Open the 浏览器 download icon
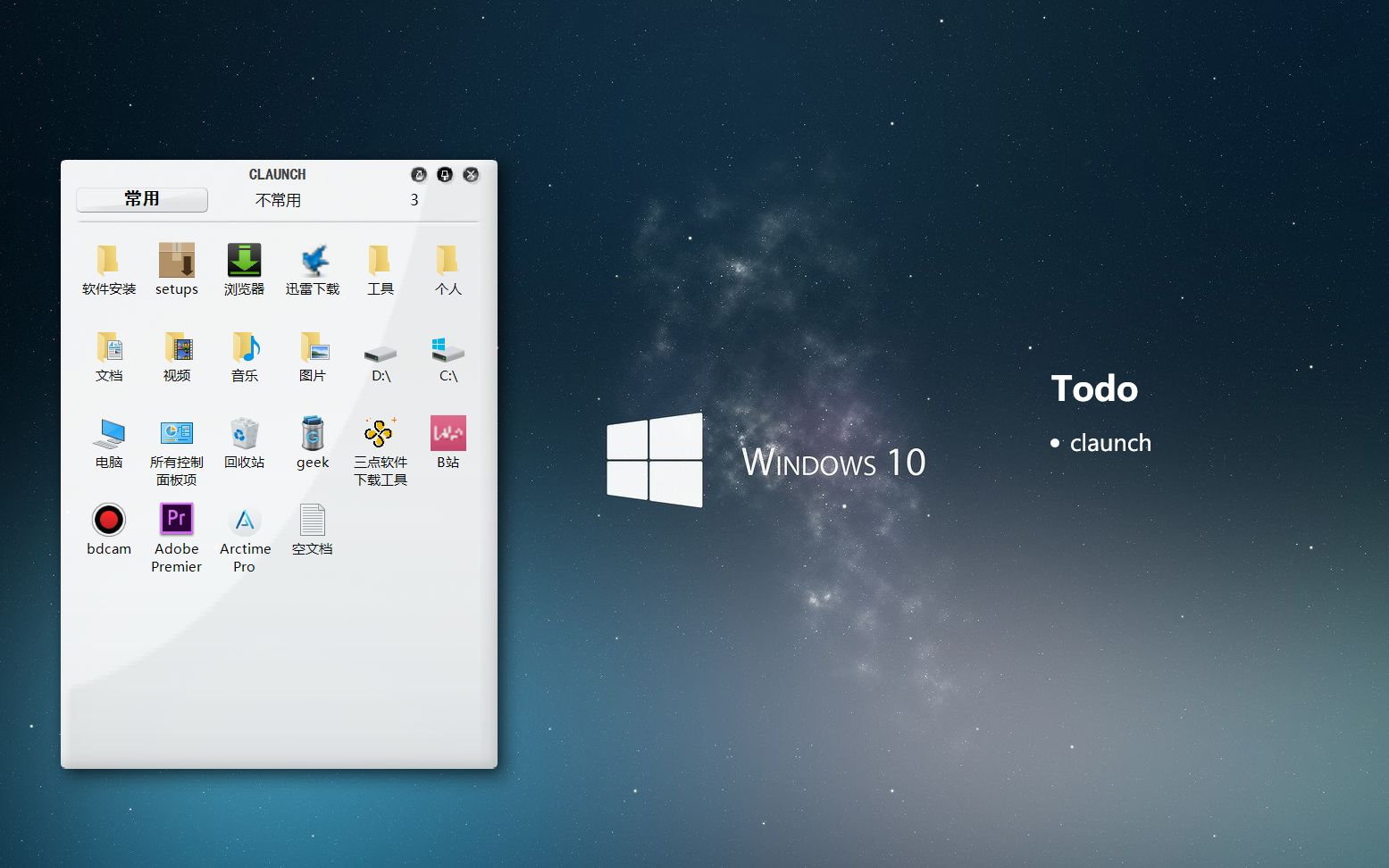1389x868 pixels. click(244, 260)
